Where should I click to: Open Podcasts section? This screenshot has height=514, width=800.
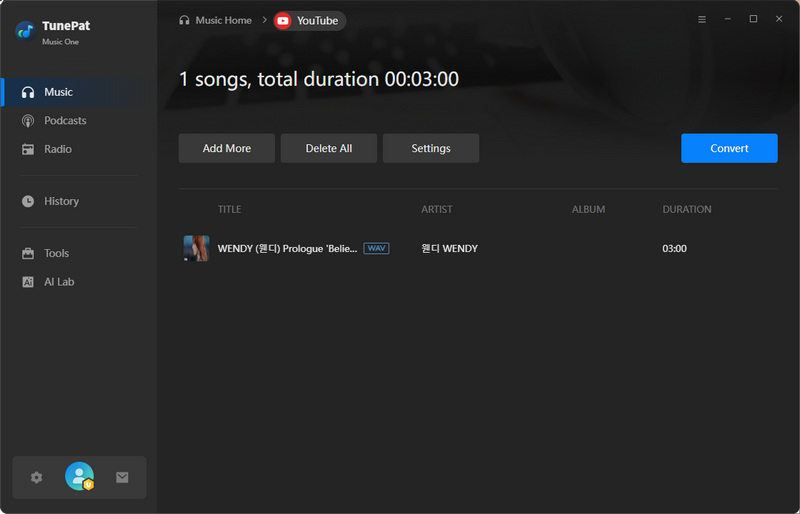click(x=65, y=120)
